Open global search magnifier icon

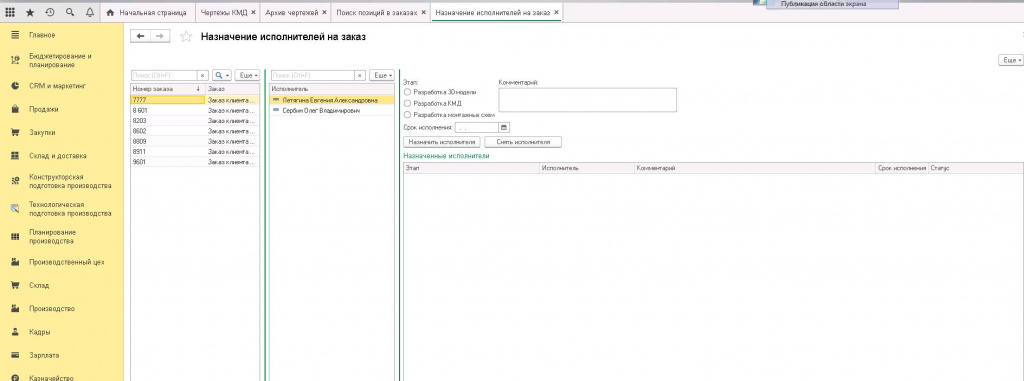tap(70, 12)
